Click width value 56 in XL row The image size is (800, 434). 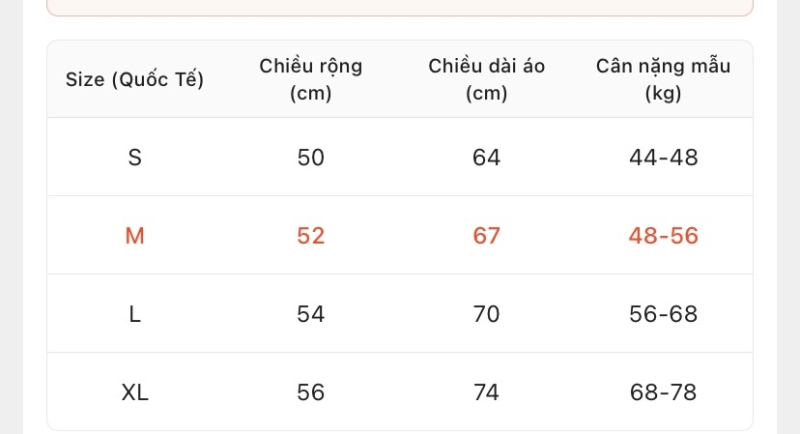coord(311,392)
